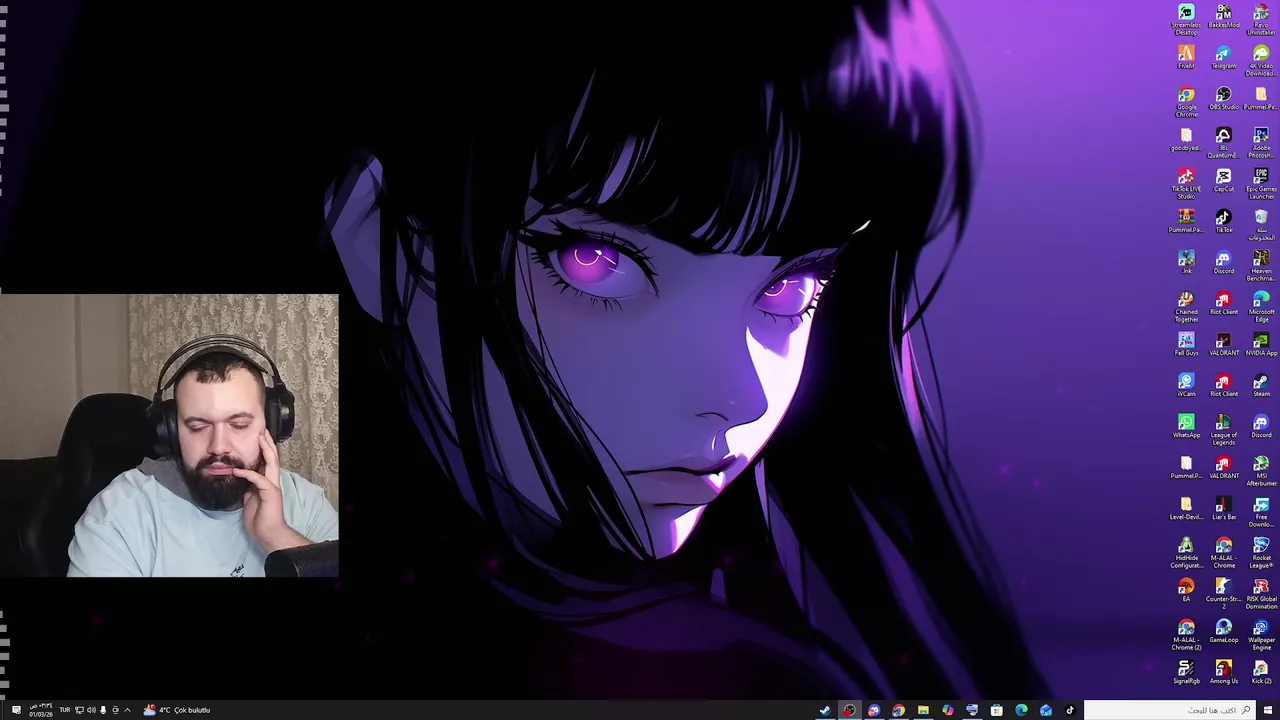Open the OBS Studio shortcut
1280x720 pixels.
point(1223,98)
